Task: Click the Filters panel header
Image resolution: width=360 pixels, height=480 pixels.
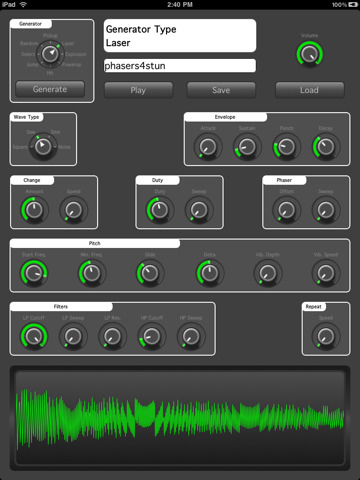Action: (x=61, y=307)
